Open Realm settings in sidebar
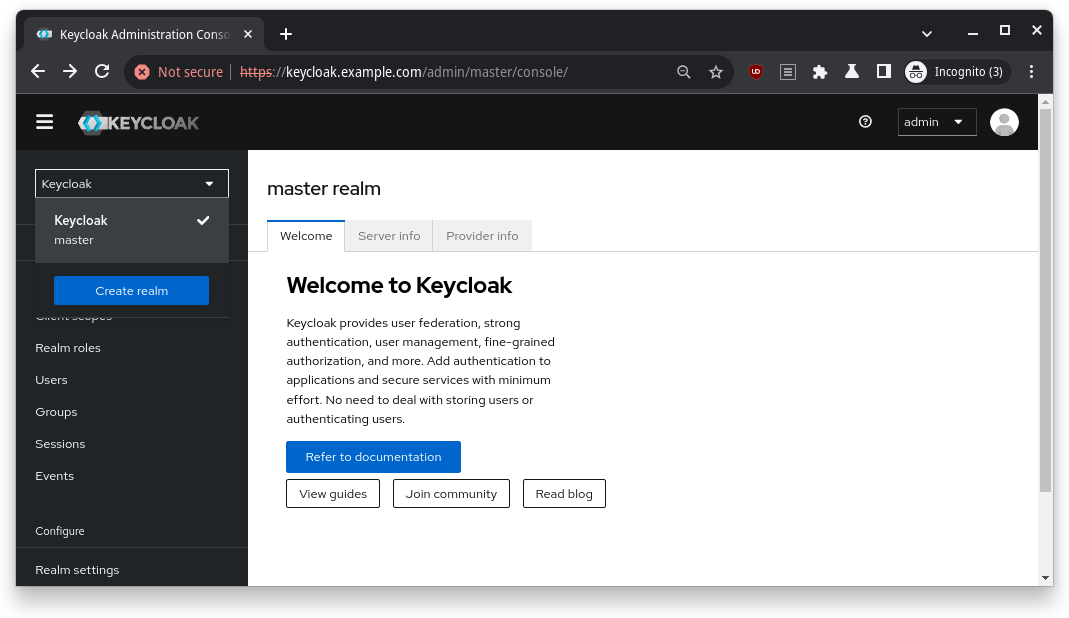Image resolution: width=1069 pixels, height=618 pixels. click(x=78, y=570)
